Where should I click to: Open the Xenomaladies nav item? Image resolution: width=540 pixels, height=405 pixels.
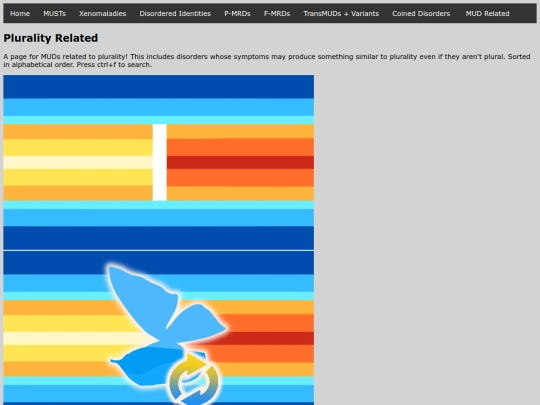tap(102, 14)
